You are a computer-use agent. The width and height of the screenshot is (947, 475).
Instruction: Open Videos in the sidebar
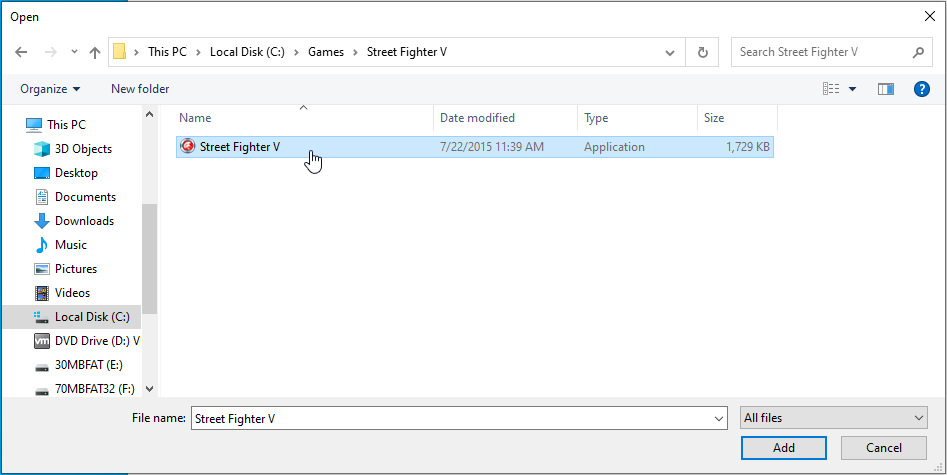point(72,293)
